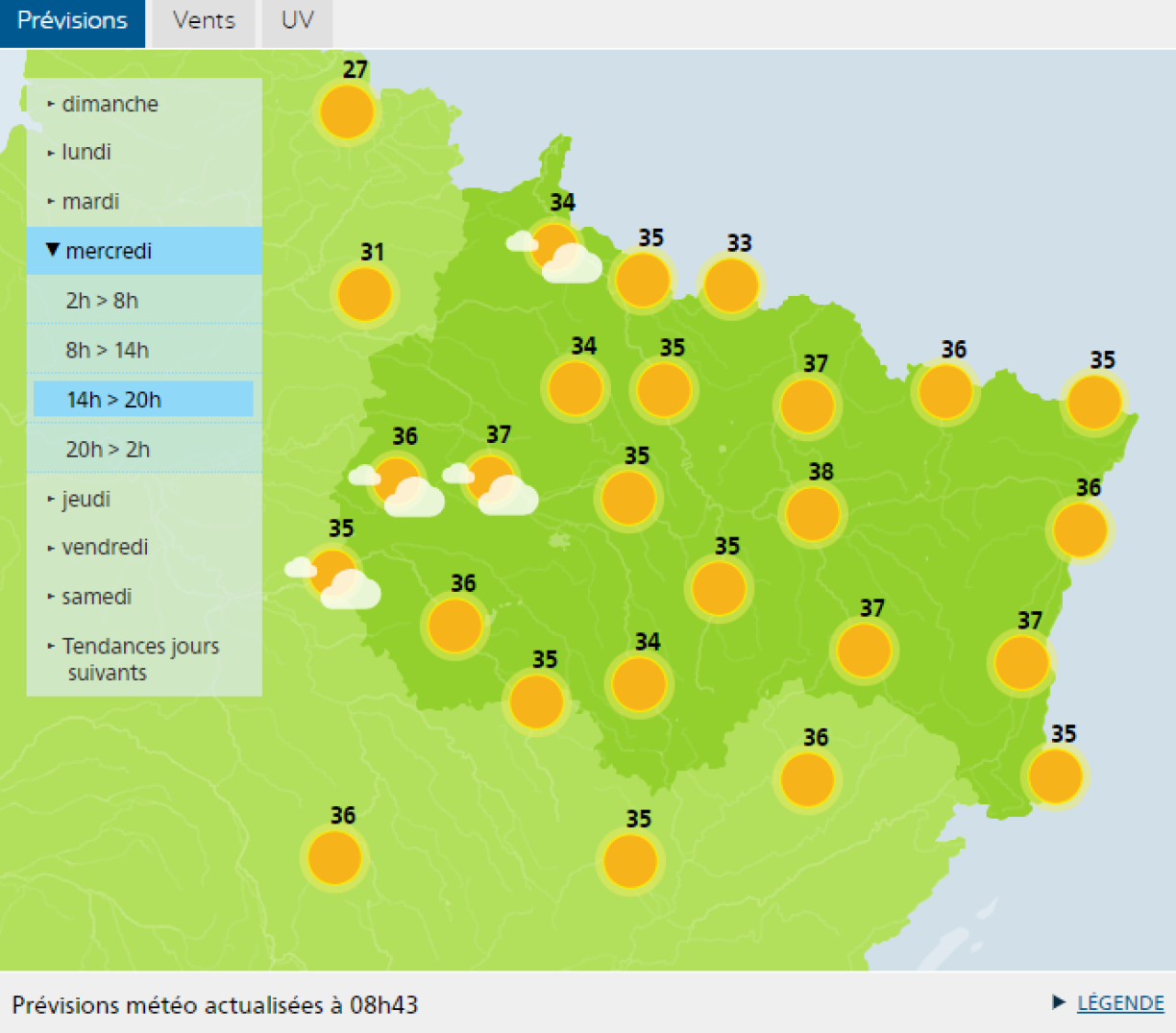
Task: Expand the samedi forecast section
Action: pos(98,596)
